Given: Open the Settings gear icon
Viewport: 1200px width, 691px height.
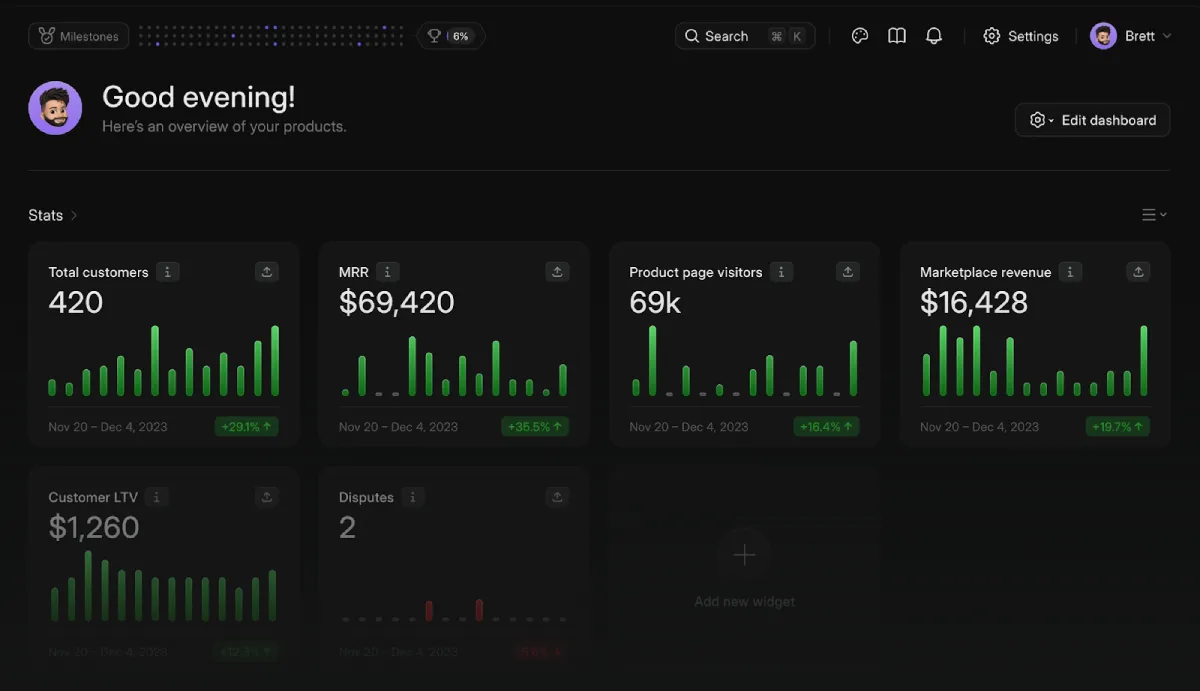Looking at the screenshot, I should click(x=991, y=35).
